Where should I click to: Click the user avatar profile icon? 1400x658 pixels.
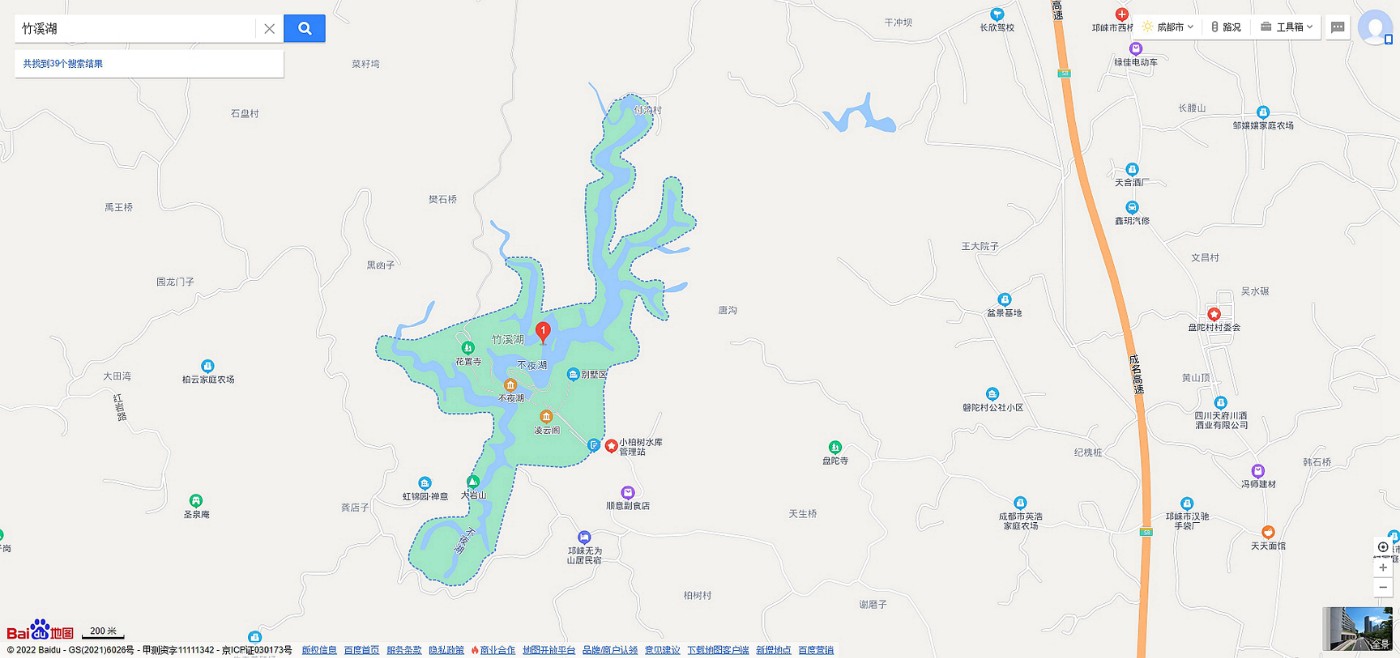pos(1374,27)
